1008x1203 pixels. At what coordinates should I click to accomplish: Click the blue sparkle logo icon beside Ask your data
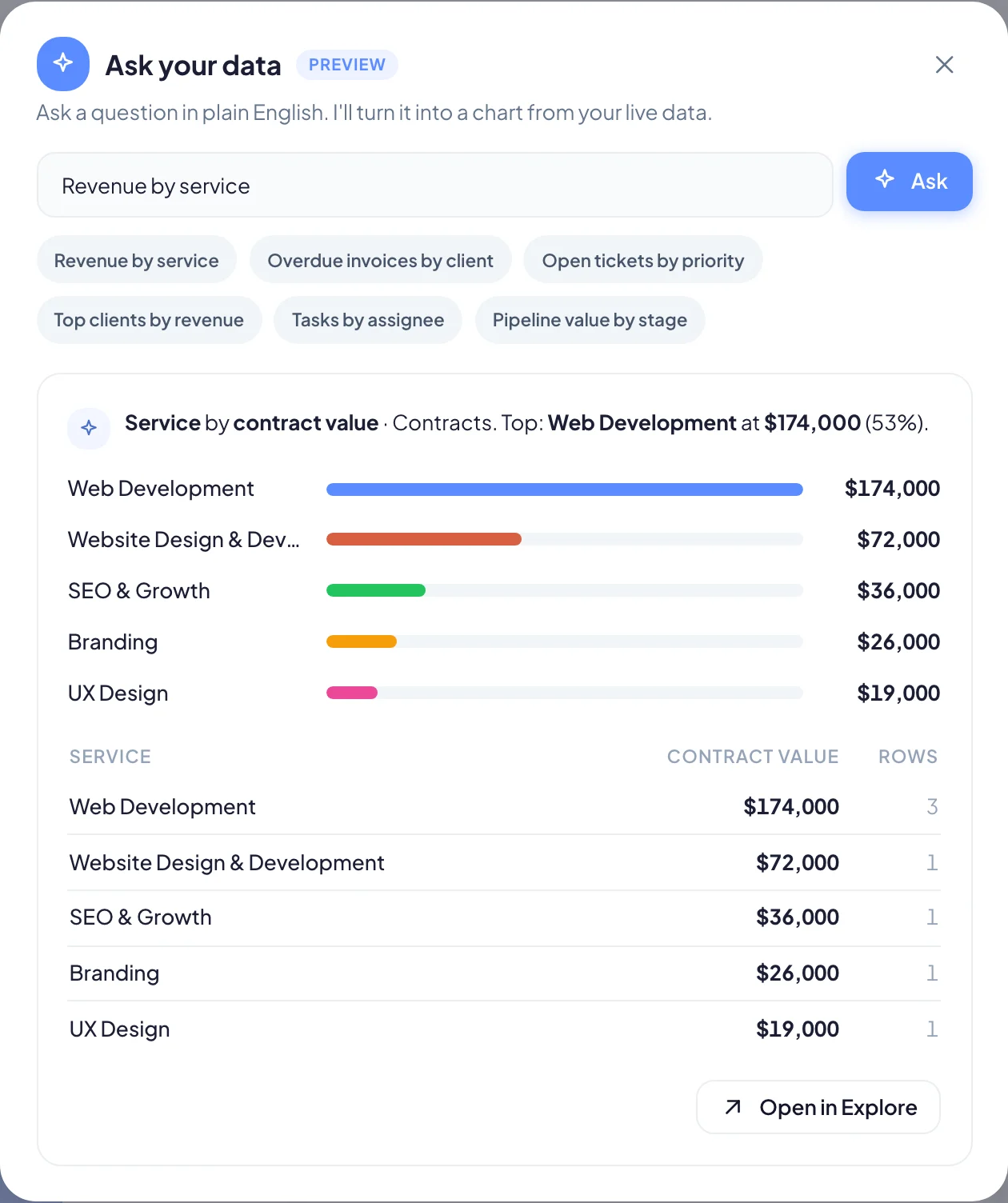pyautogui.click(x=63, y=64)
